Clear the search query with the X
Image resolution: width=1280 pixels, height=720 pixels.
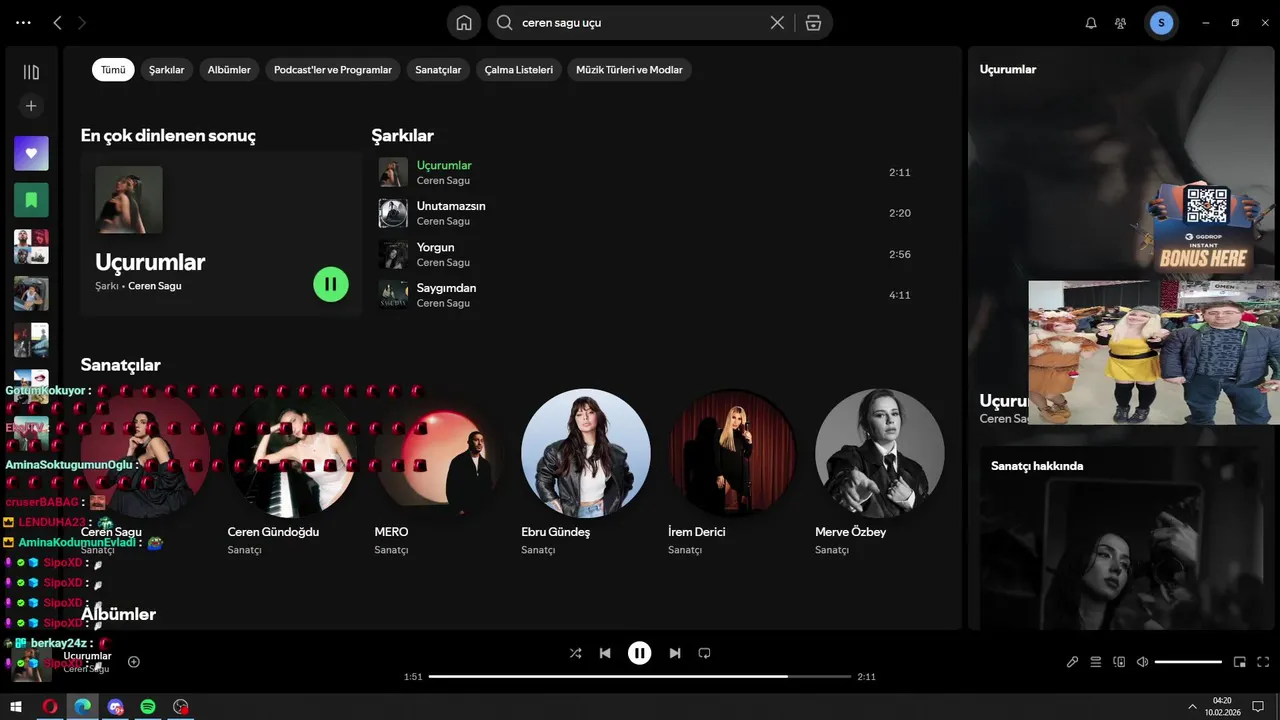point(777,23)
